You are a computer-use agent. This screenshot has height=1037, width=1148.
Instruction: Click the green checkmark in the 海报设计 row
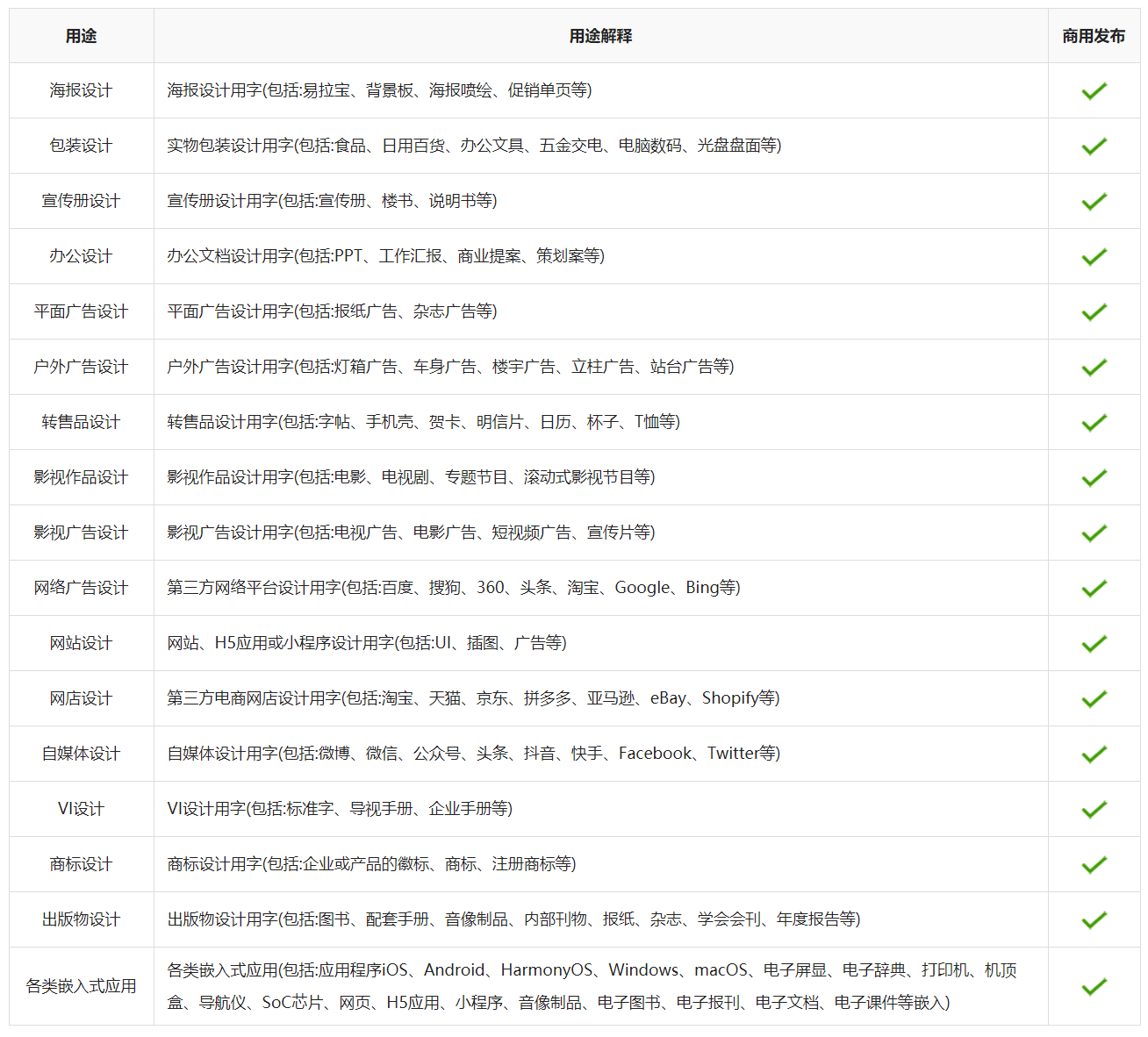tap(1094, 91)
